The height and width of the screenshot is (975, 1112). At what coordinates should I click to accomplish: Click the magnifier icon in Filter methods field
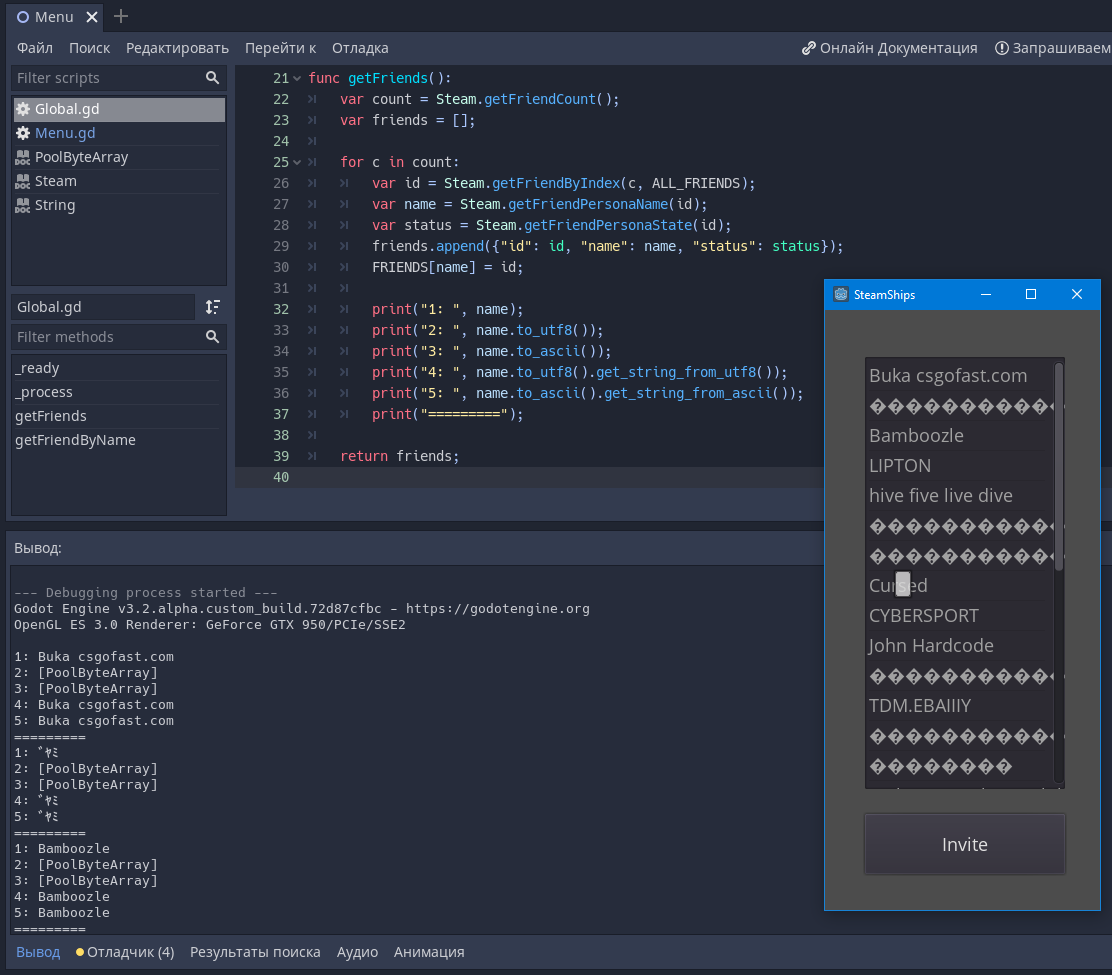pos(212,337)
